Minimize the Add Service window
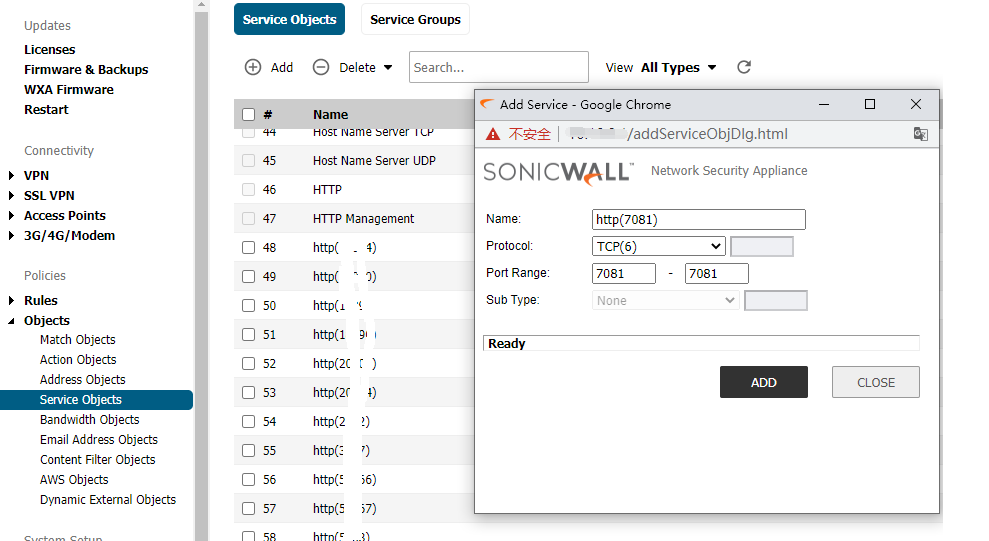This screenshot has height=541, width=989. pos(824,104)
